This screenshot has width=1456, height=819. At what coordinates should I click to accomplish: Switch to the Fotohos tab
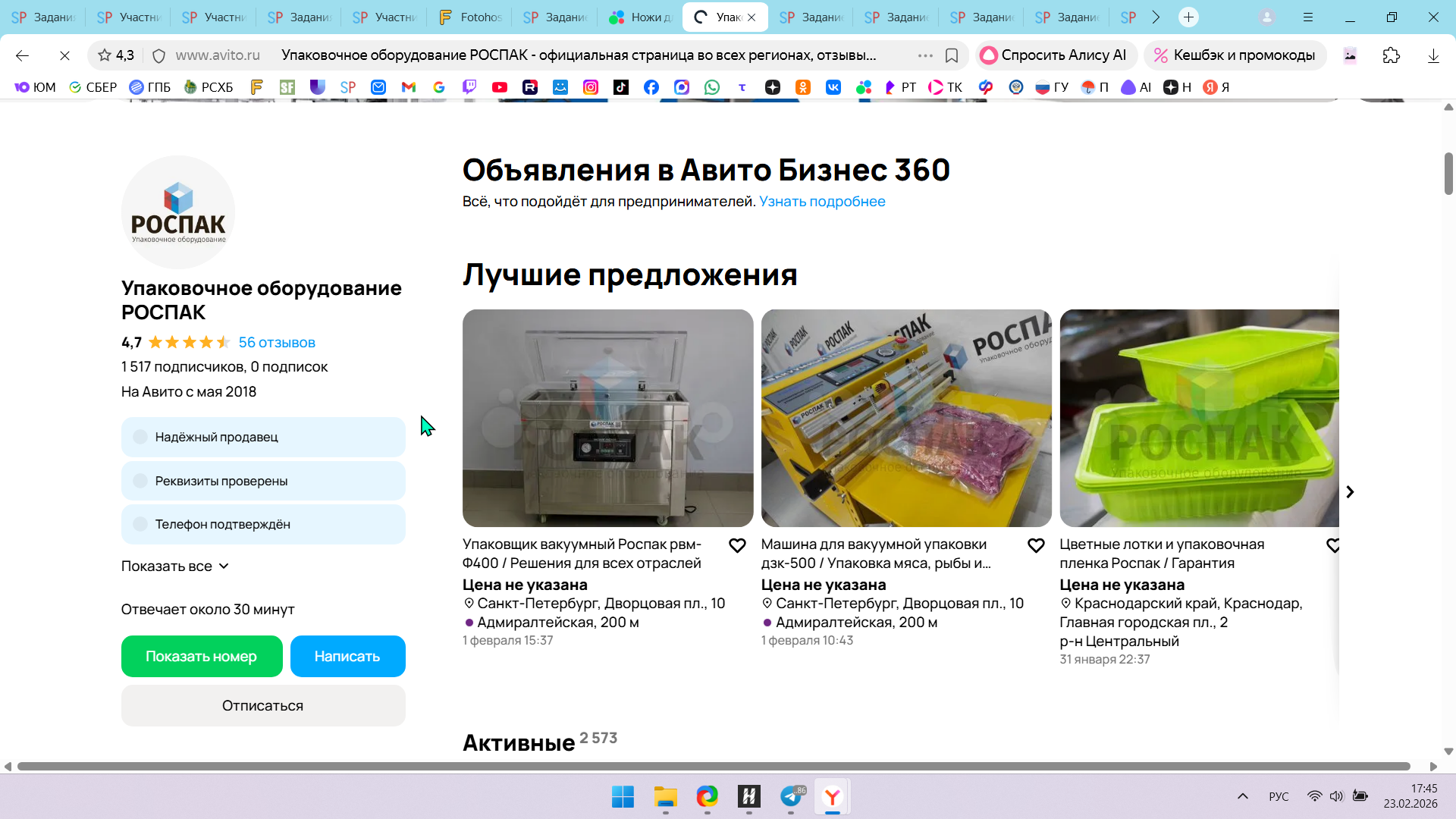point(472,17)
